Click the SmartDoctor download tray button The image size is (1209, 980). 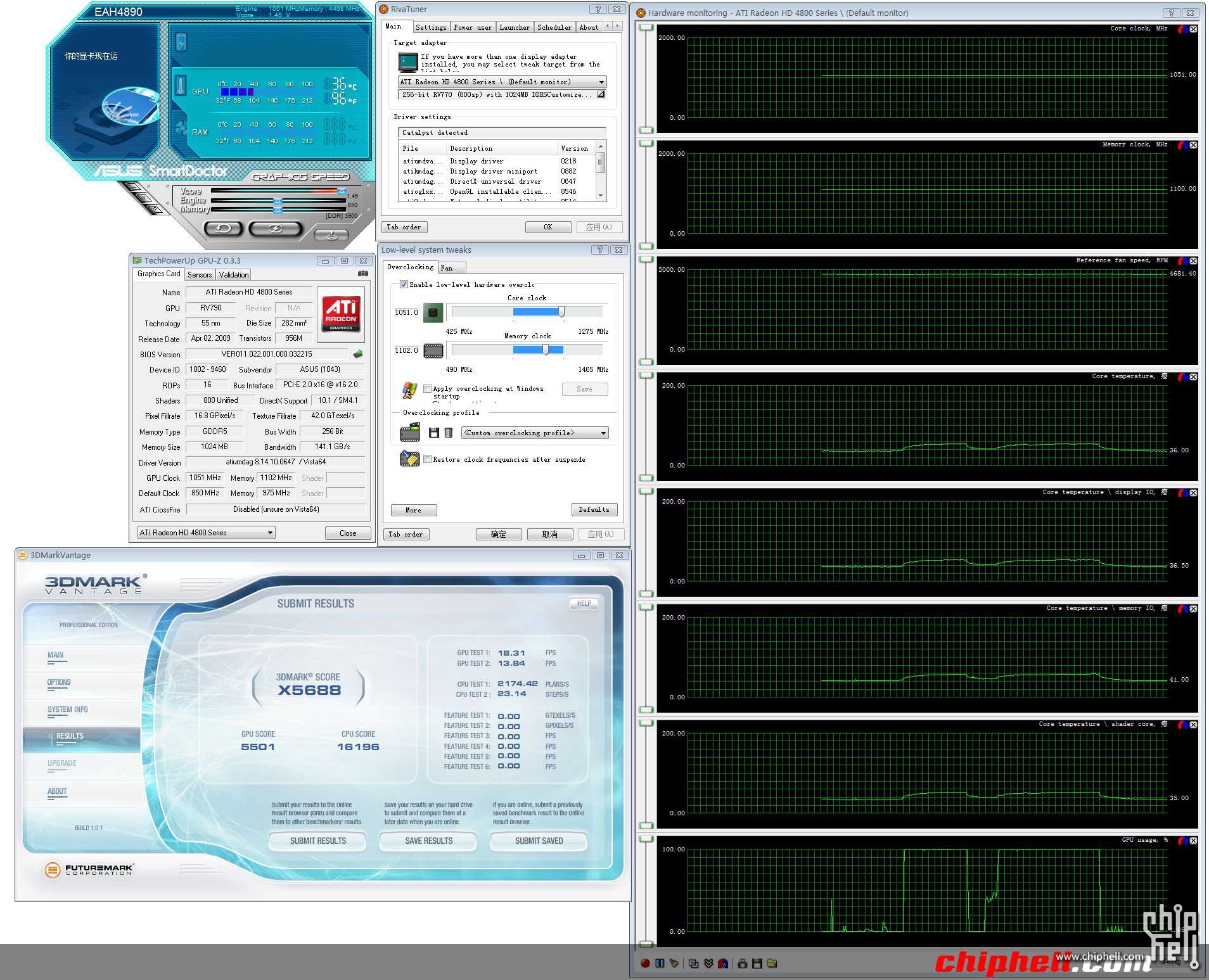pos(331,234)
